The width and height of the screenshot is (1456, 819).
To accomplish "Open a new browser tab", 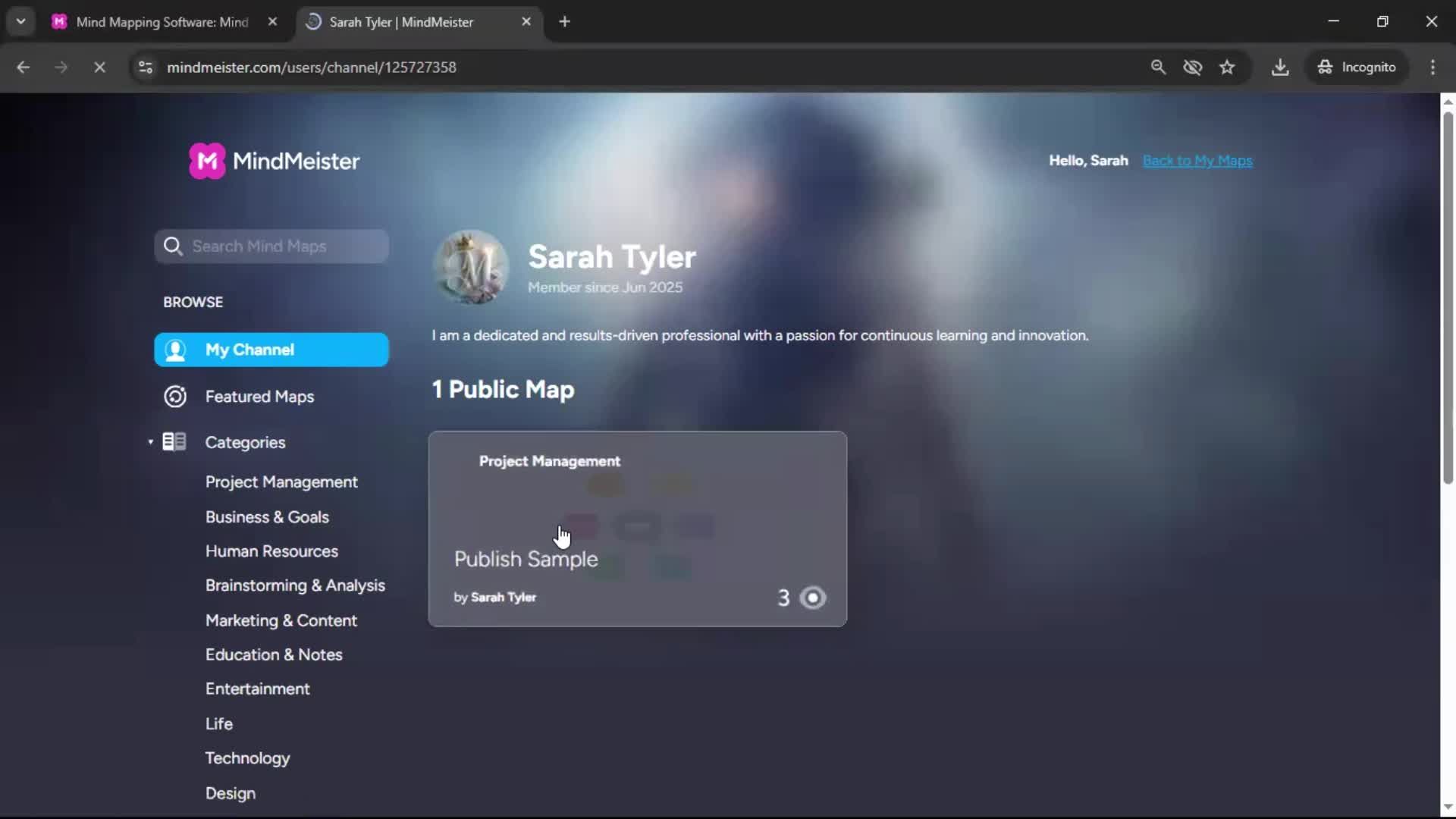I will [564, 22].
